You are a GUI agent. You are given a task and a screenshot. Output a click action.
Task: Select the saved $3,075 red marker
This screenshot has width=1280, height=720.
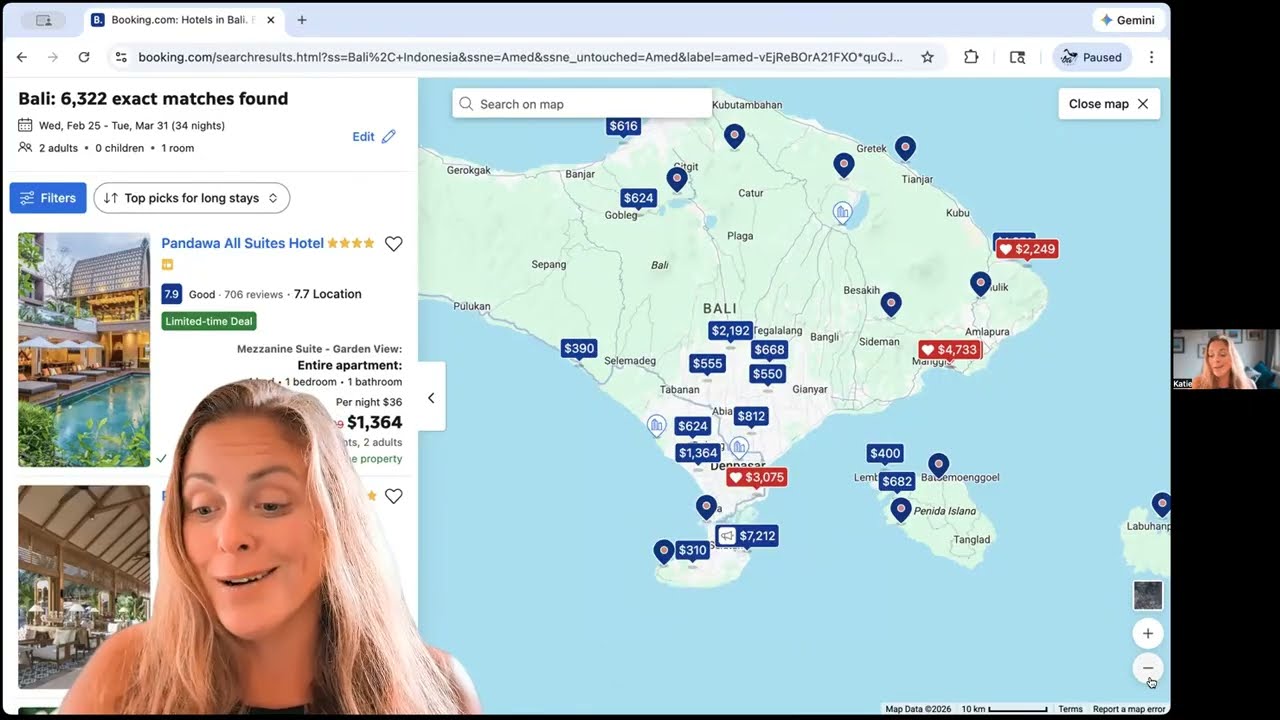point(756,478)
